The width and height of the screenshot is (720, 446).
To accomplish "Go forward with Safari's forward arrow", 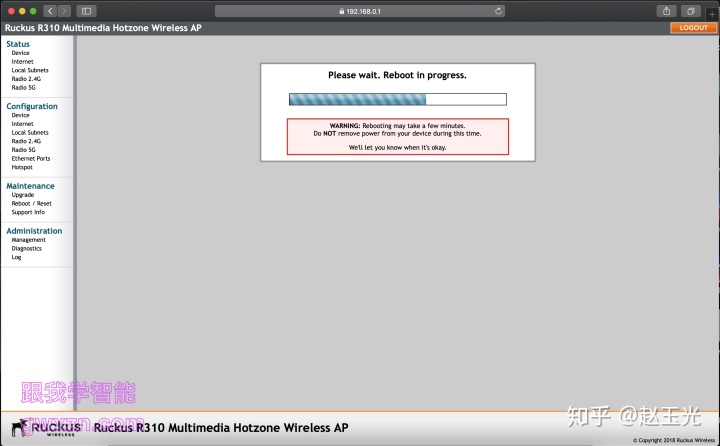I will click(x=64, y=11).
